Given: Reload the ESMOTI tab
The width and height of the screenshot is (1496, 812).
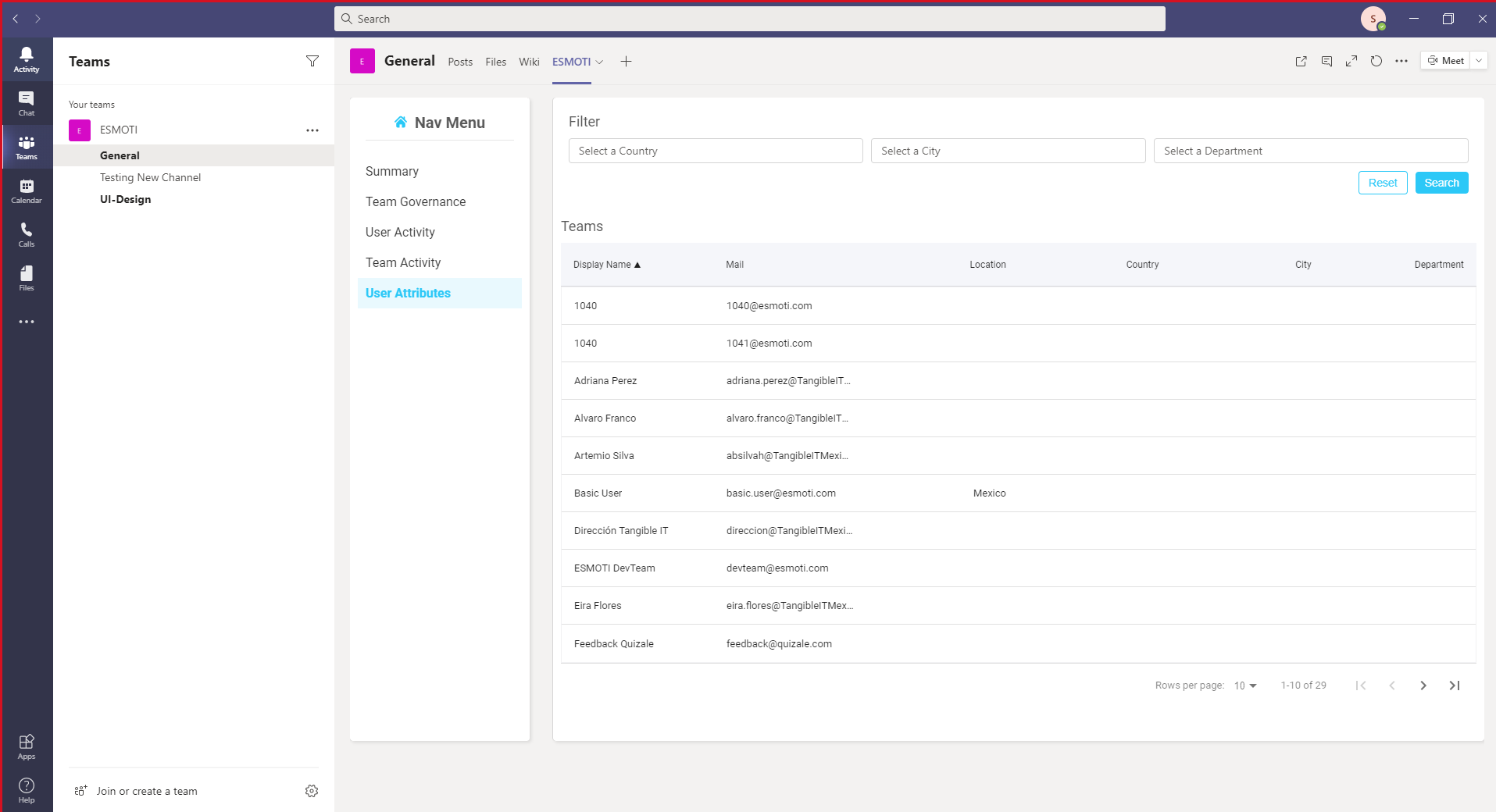Looking at the screenshot, I should 1376,61.
